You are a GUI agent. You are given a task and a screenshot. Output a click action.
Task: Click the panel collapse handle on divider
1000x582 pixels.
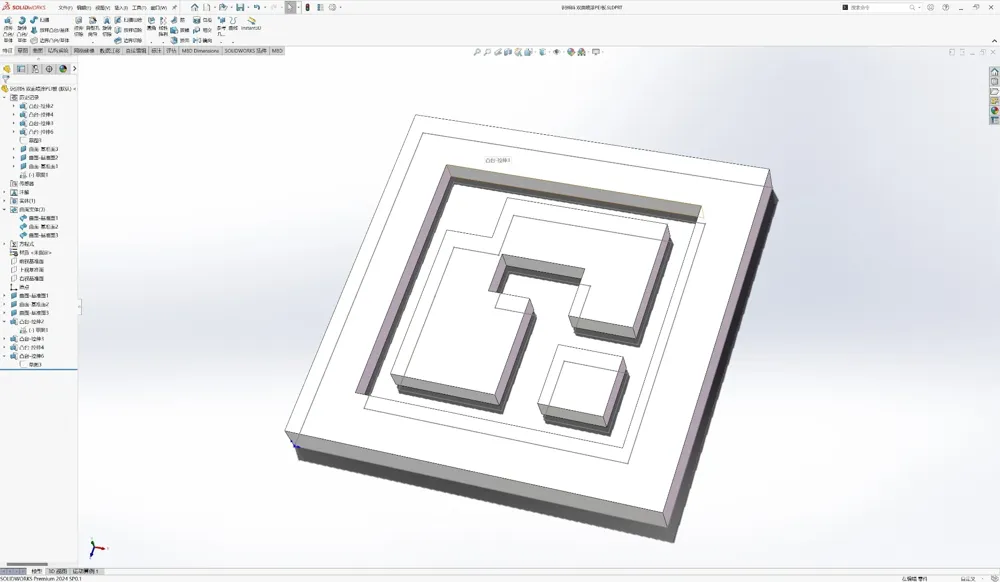[x=79, y=307]
